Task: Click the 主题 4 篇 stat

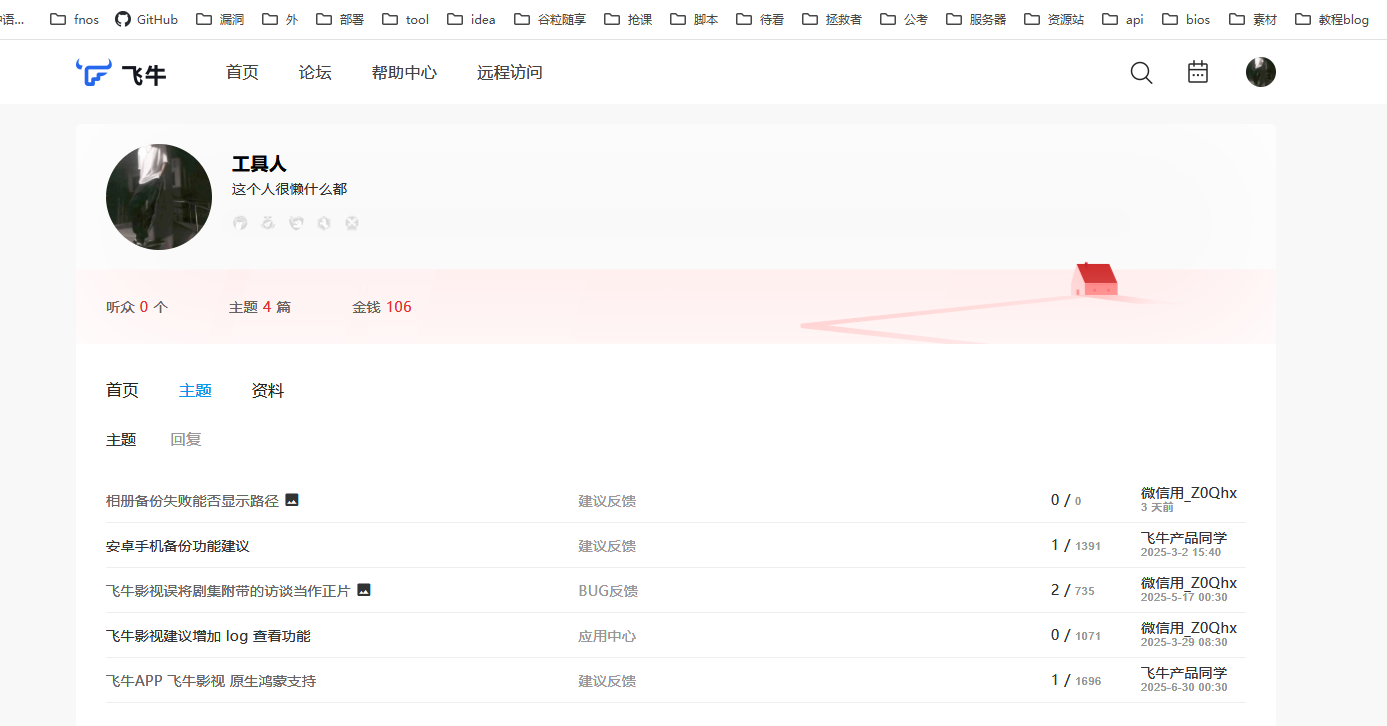Action: tap(260, 307)
